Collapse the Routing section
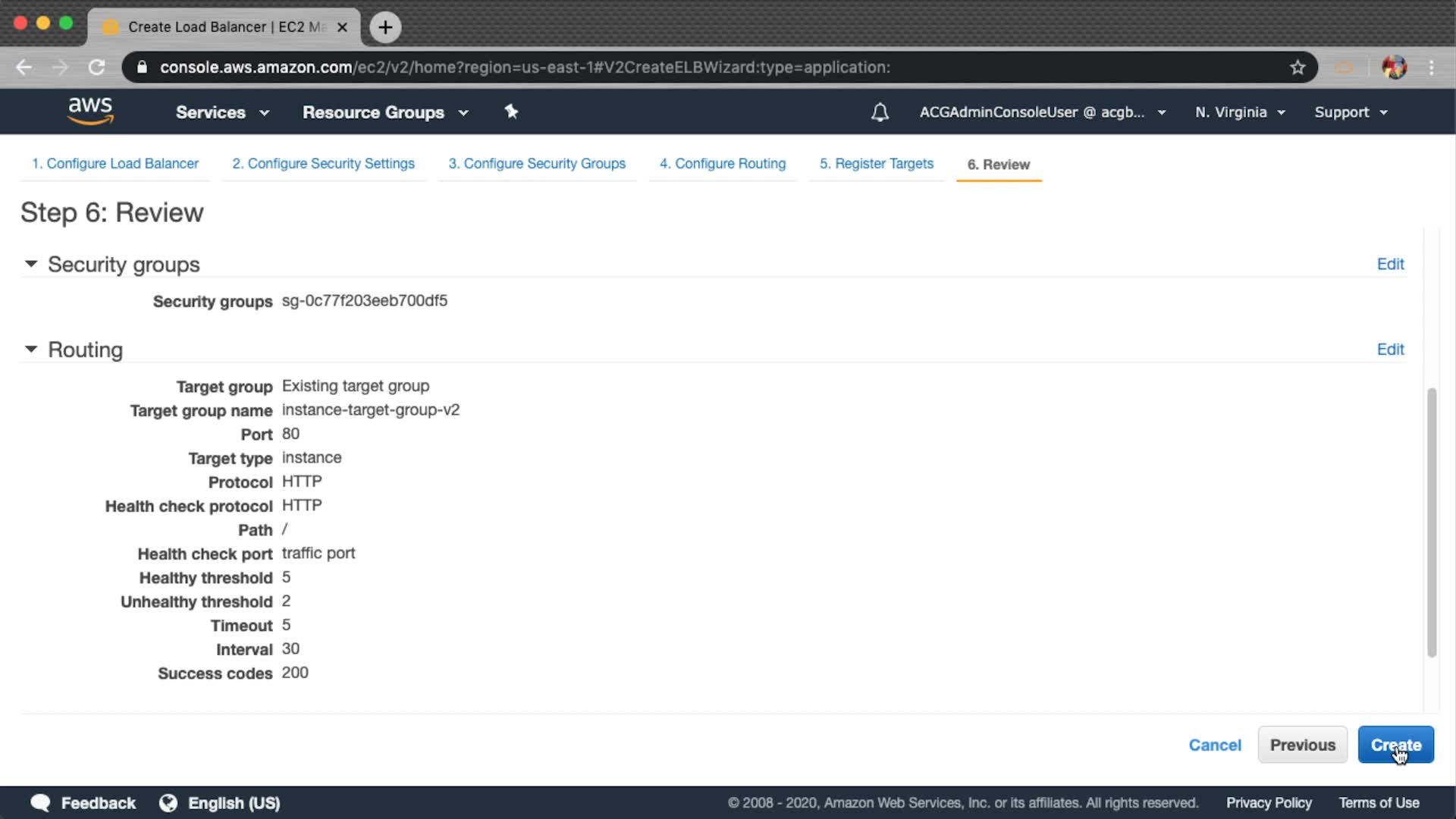The image size is (1456, 819). click(x=31, y=350)
